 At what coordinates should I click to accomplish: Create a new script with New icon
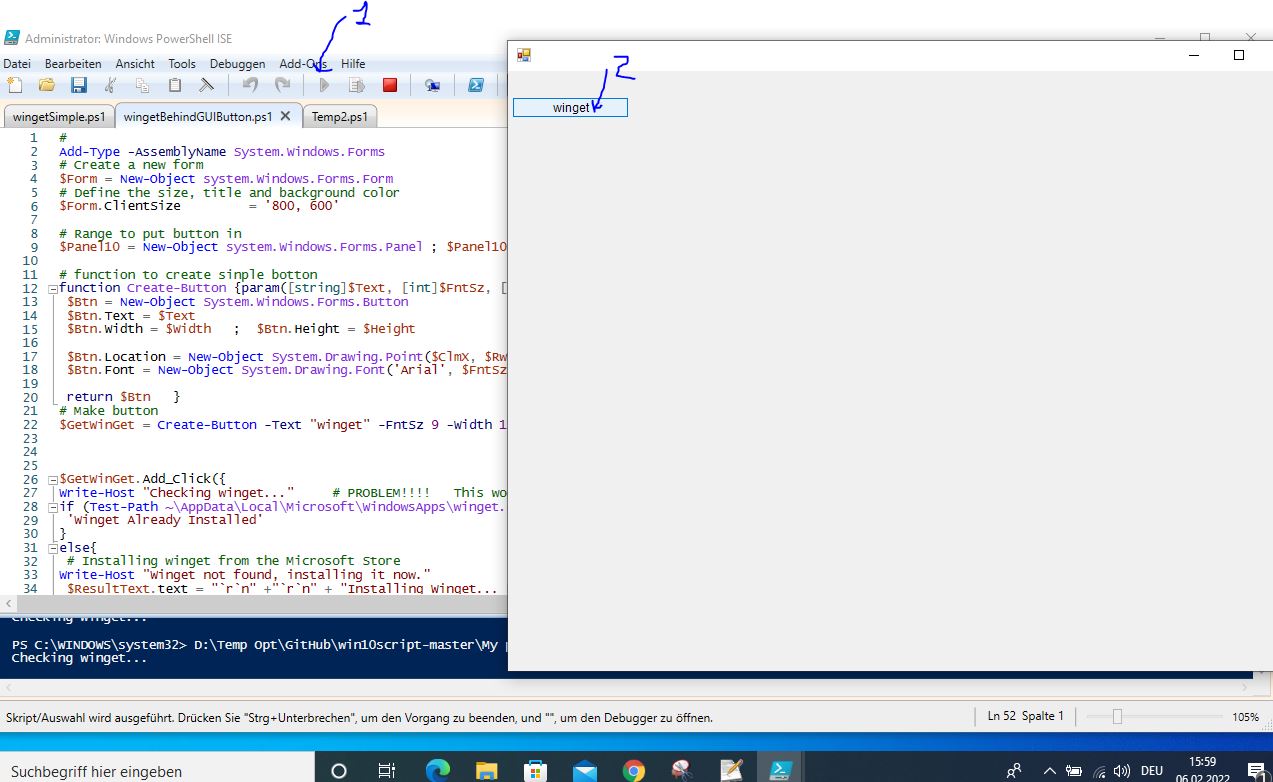tap(15, 85)
